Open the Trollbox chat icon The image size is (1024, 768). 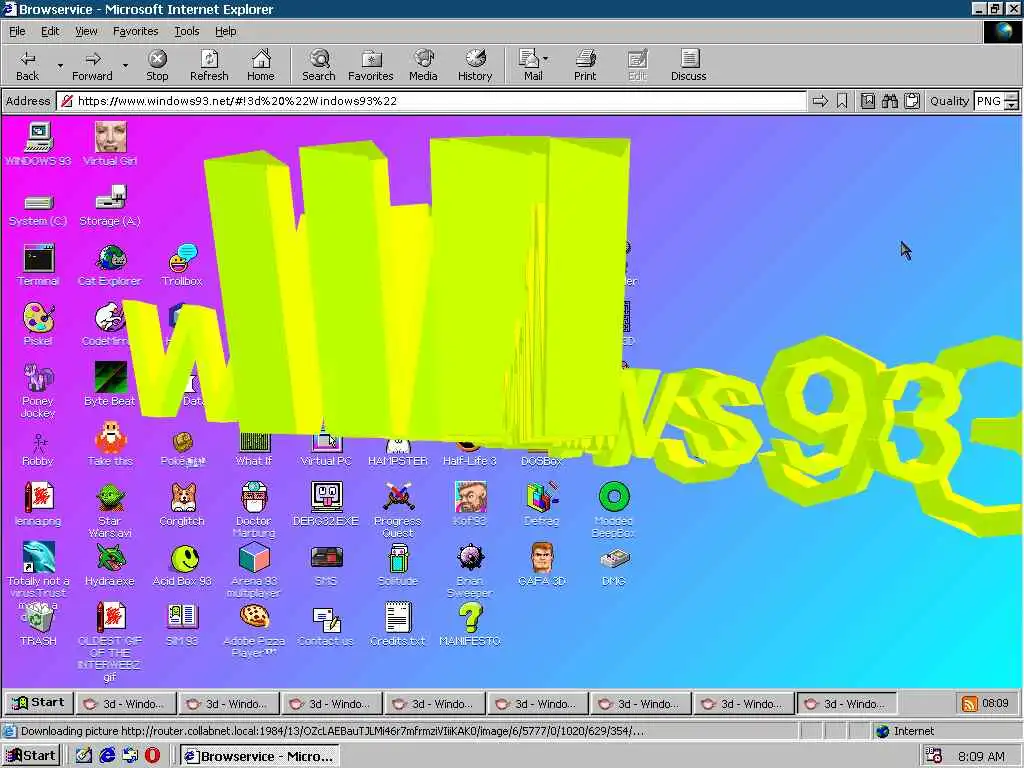(182, 265)
